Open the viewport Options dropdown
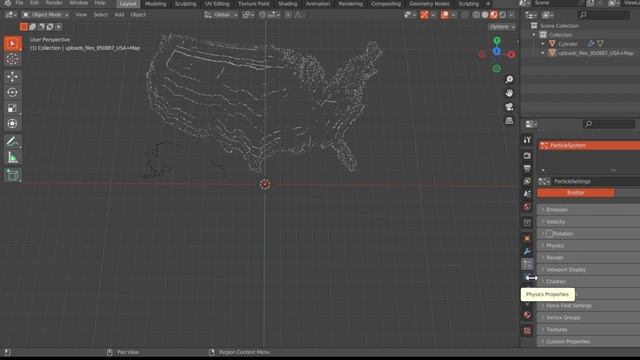 [x=502, y=27]
